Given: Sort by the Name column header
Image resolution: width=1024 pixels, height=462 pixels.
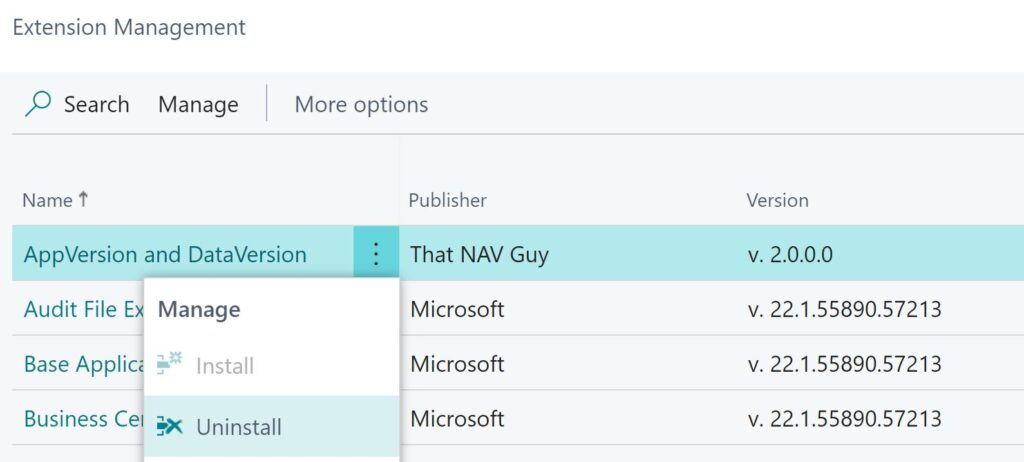Looking at the screenshot, I should coord(47,200).
